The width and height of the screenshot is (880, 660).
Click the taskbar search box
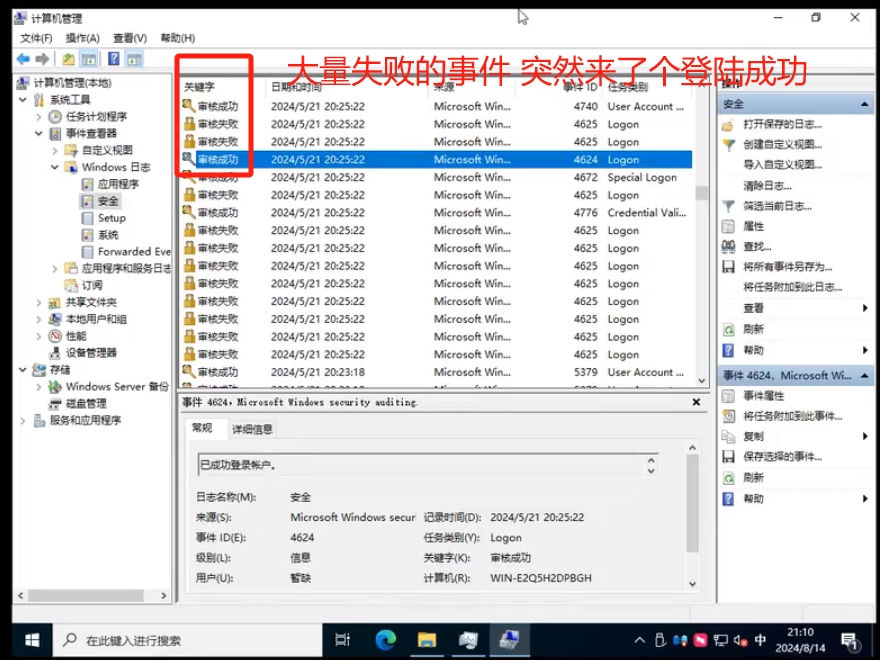pyautogui.click(x=187, y=640)
